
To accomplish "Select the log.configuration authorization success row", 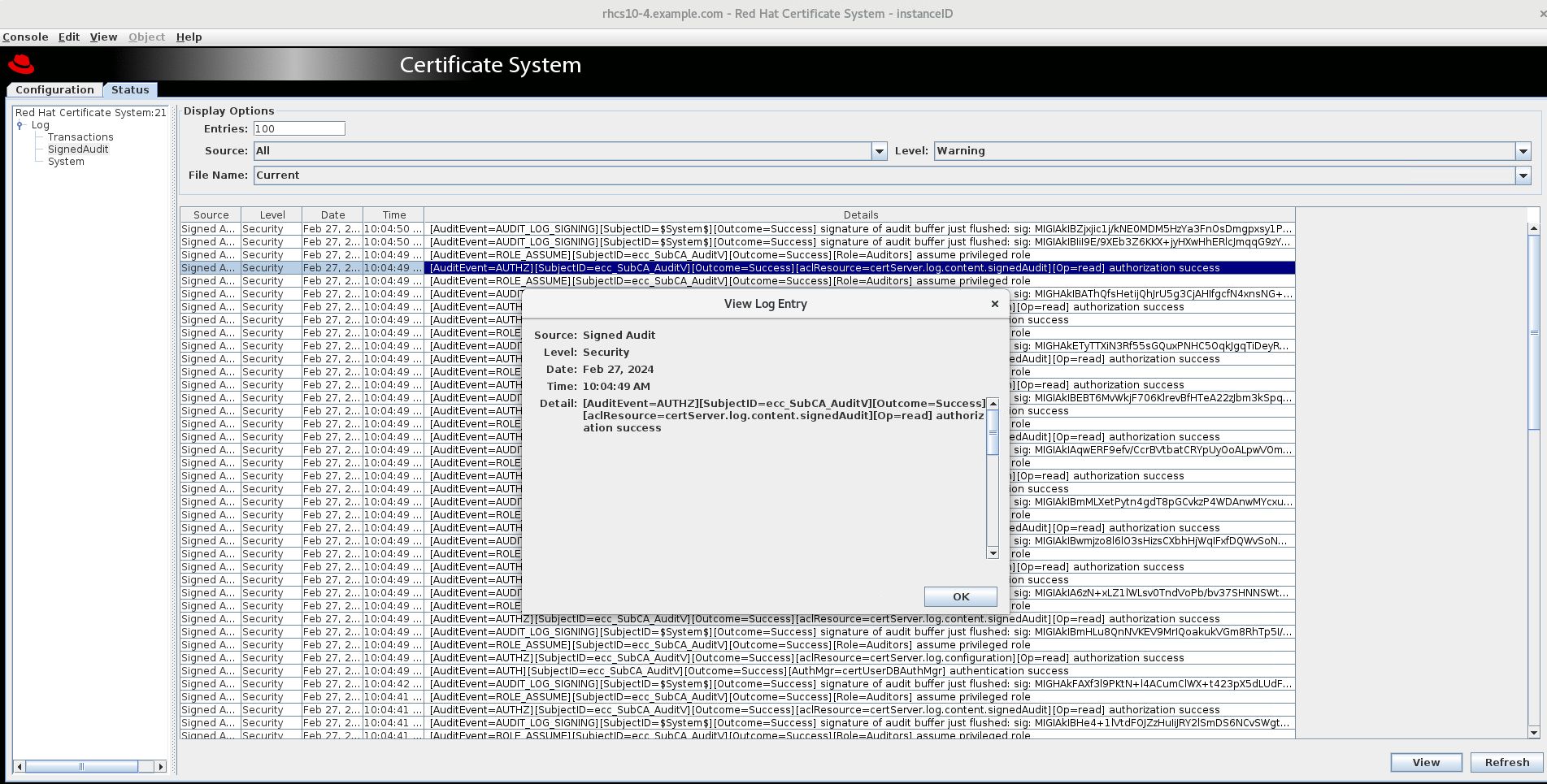I will pyautogui.click(x=737, y=658).
